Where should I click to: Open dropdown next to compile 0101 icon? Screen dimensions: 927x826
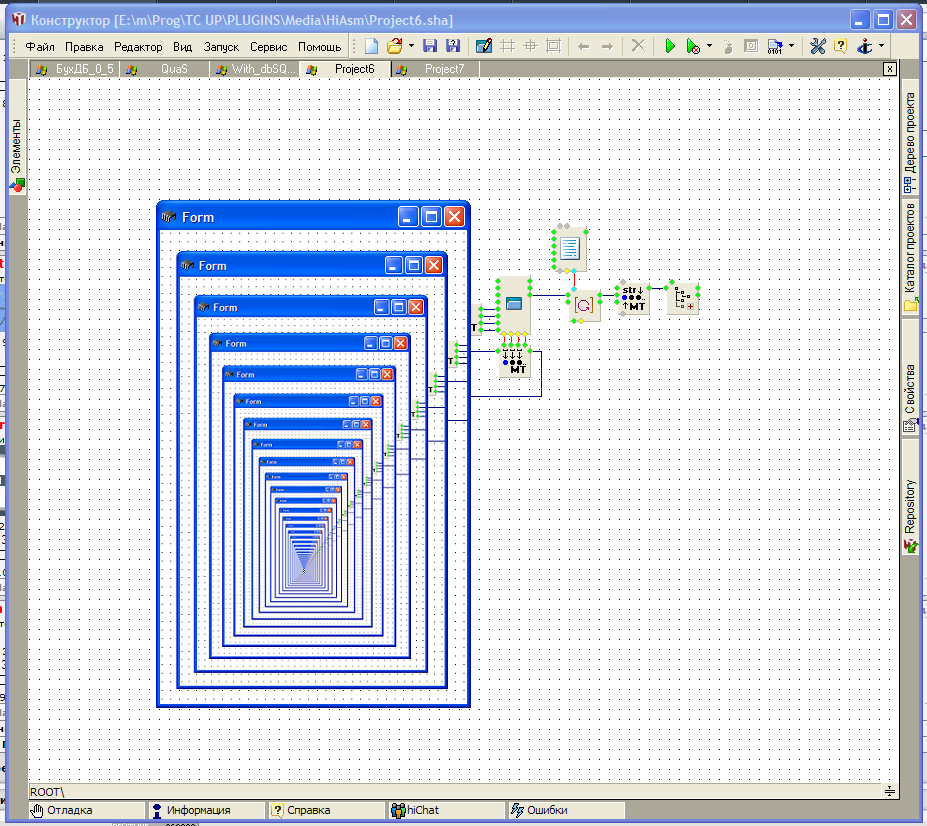(x=791, y=46)
